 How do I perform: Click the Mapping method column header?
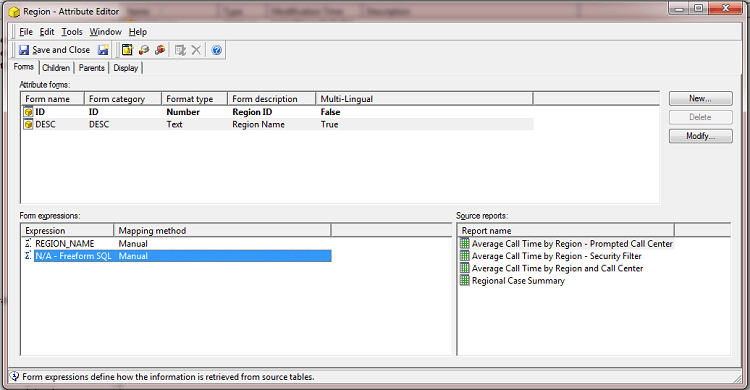point(222,231)
